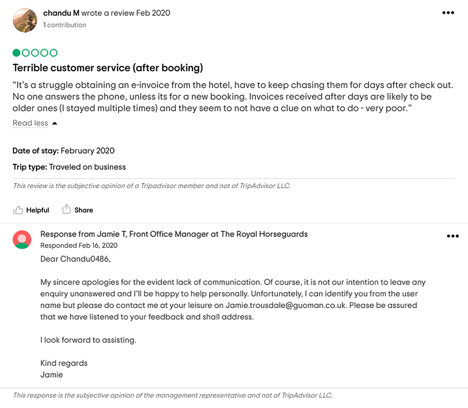Screen dimensions: 468x408
Task: Mark the review as Helpful
Action: point(31,210)
